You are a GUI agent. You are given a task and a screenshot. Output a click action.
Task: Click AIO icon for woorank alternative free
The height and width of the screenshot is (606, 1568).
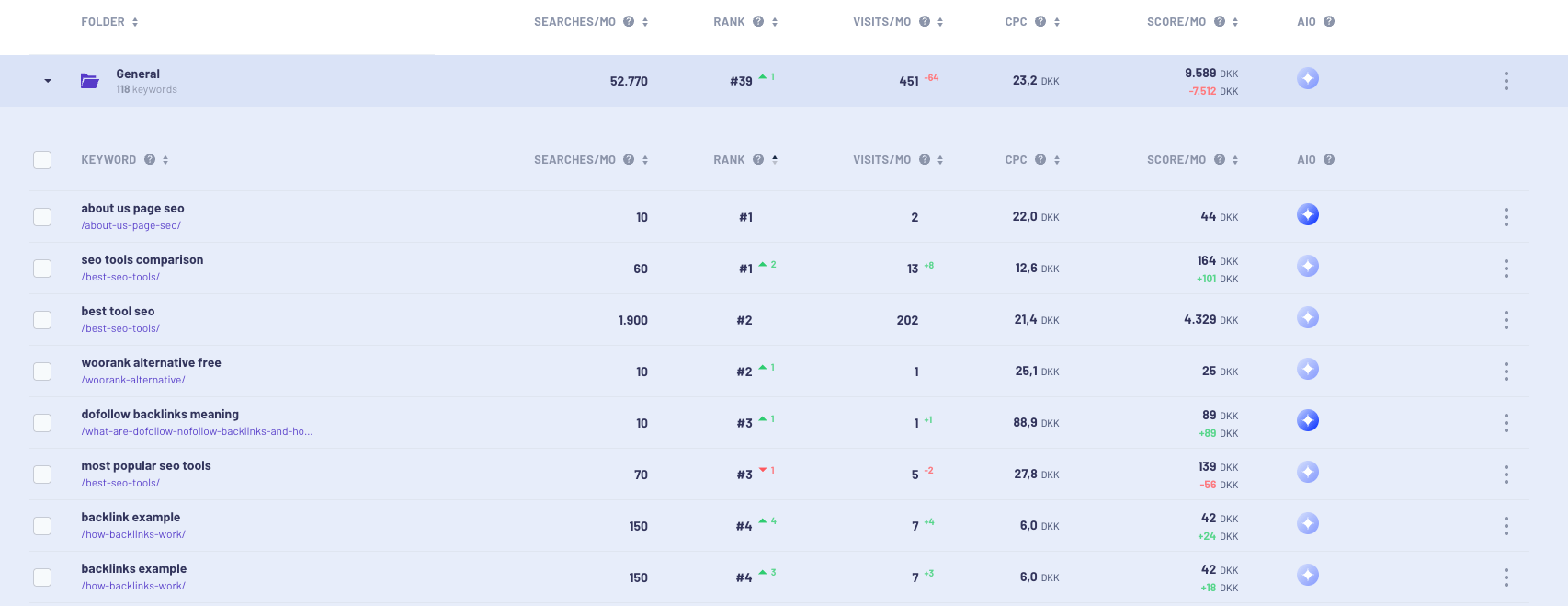(x=1308, y=370)
